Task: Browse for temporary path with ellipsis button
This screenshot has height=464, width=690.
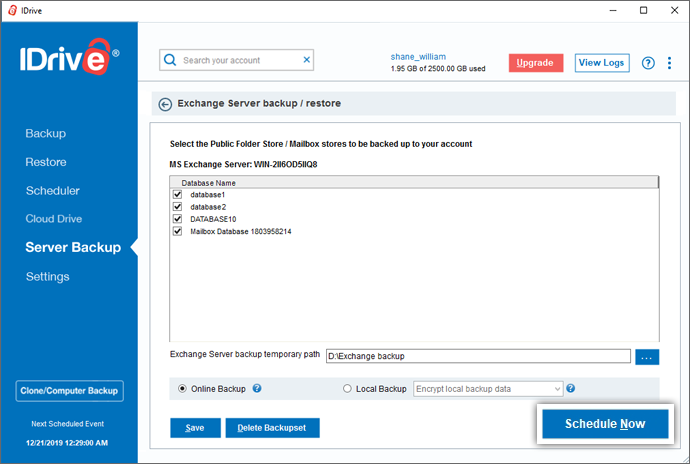Action: [x=647, y=357]
